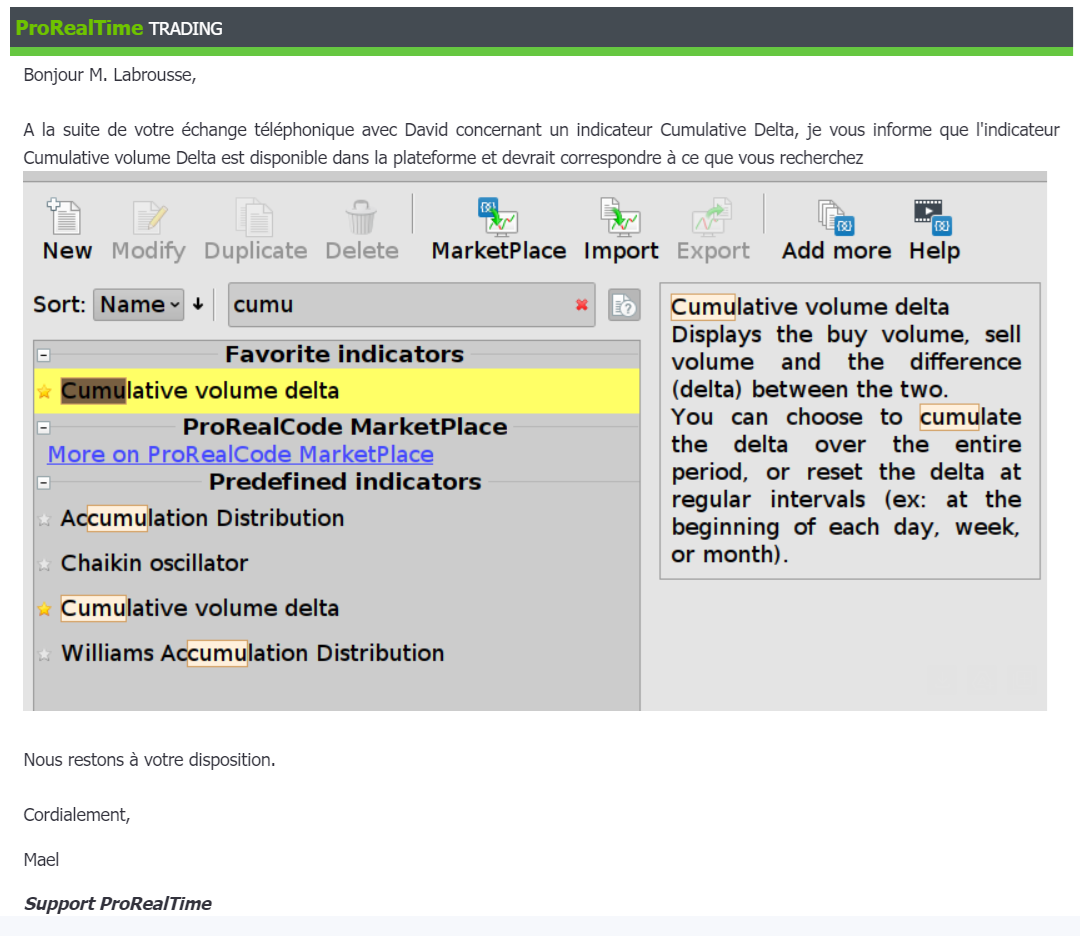Collapse the Predefined indicators section
This screenshot has height=947, width=1080.
(x=43, y=483)
